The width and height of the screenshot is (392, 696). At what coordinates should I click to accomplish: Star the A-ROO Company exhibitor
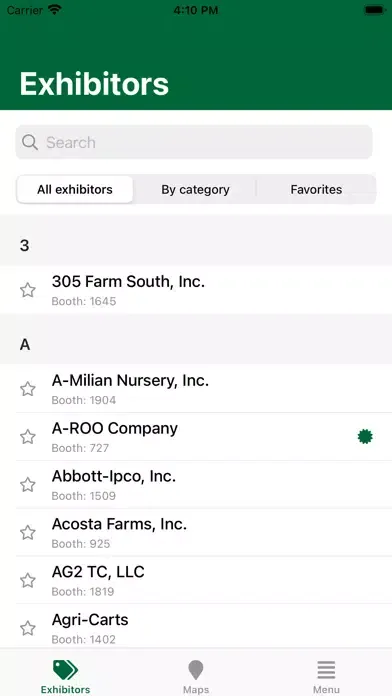click(28, 437)
